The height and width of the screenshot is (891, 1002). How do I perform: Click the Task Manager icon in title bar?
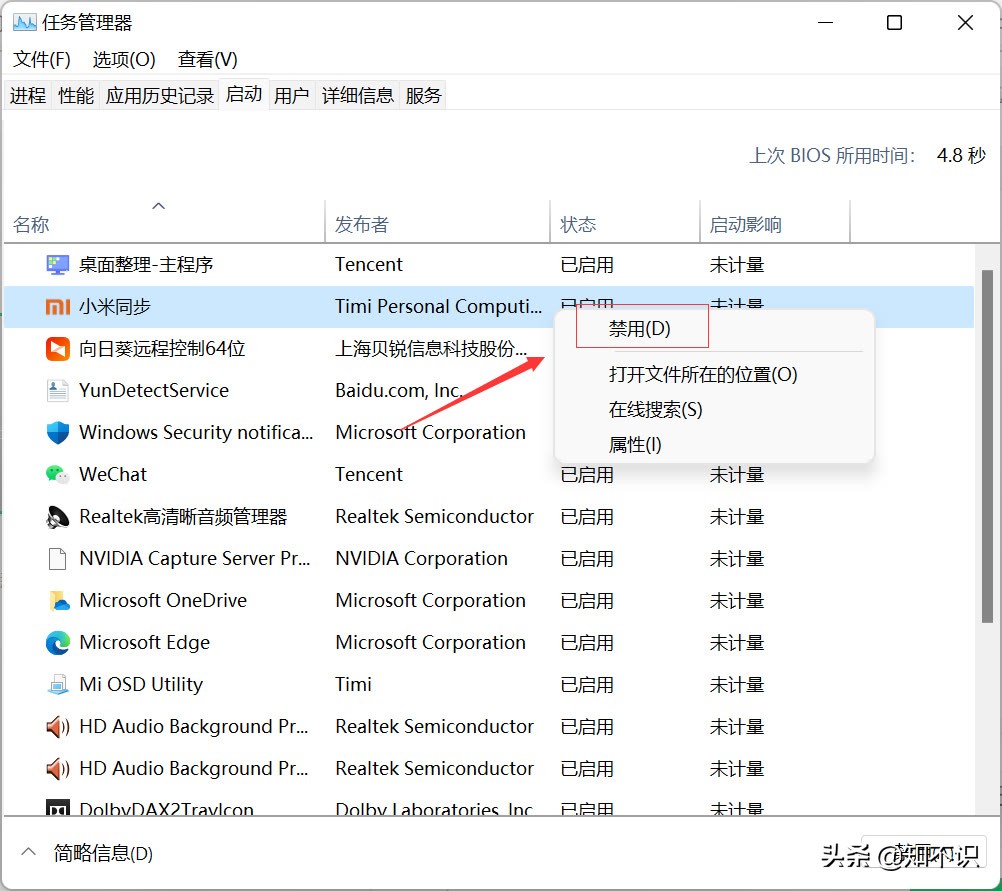pos(25,21)
